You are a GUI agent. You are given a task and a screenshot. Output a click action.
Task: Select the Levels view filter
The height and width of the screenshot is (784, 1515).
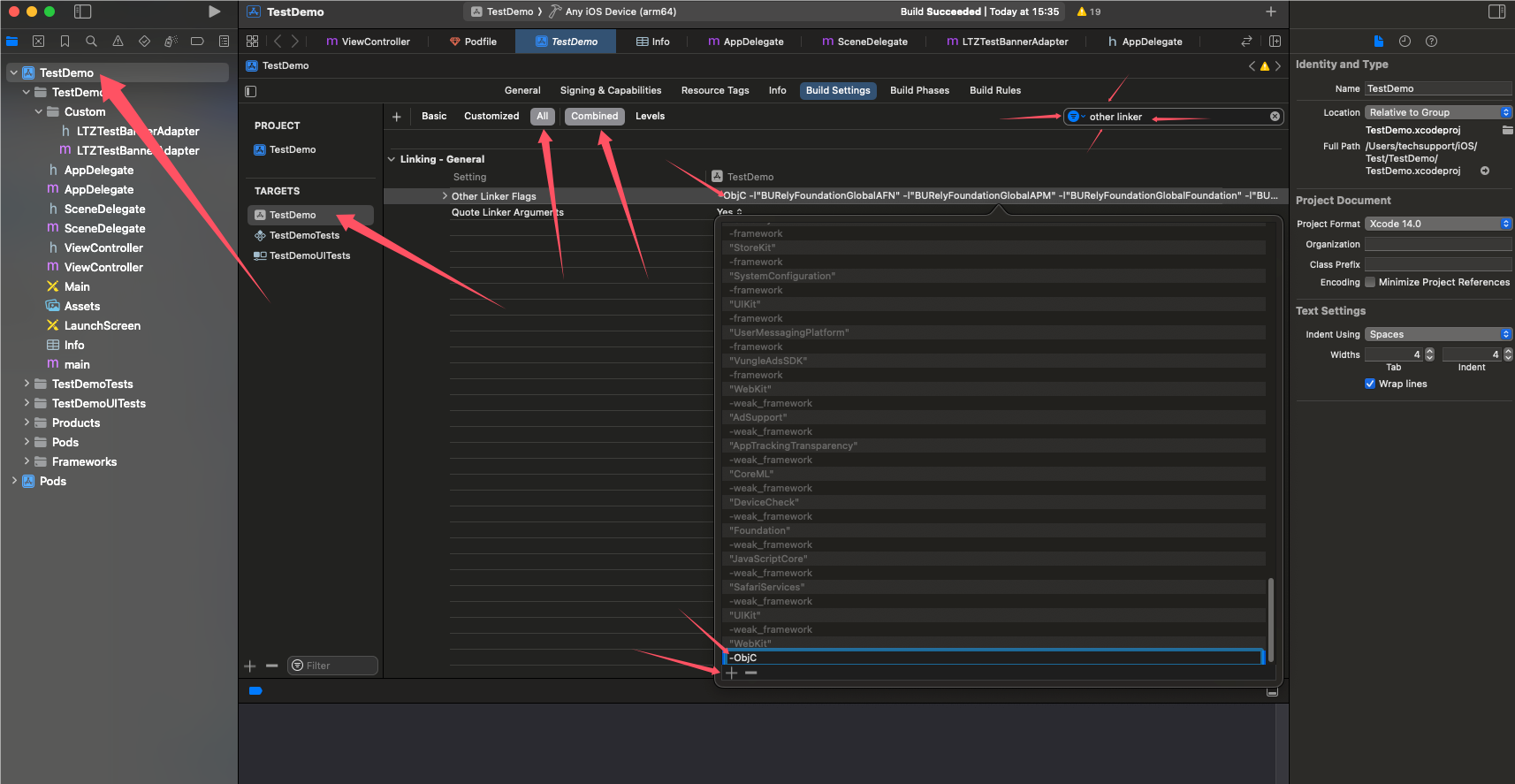point(650,116)
